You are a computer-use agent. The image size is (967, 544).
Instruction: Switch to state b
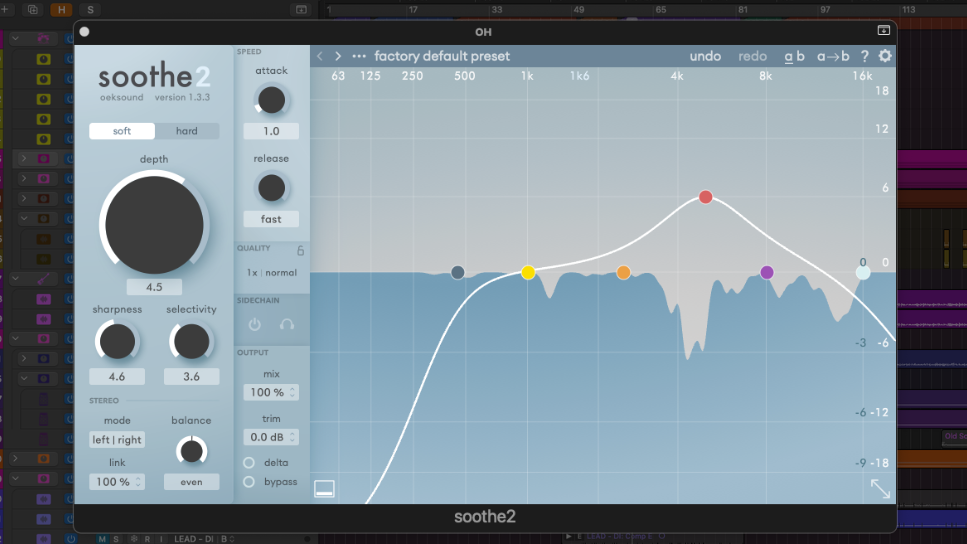[800, 56]
